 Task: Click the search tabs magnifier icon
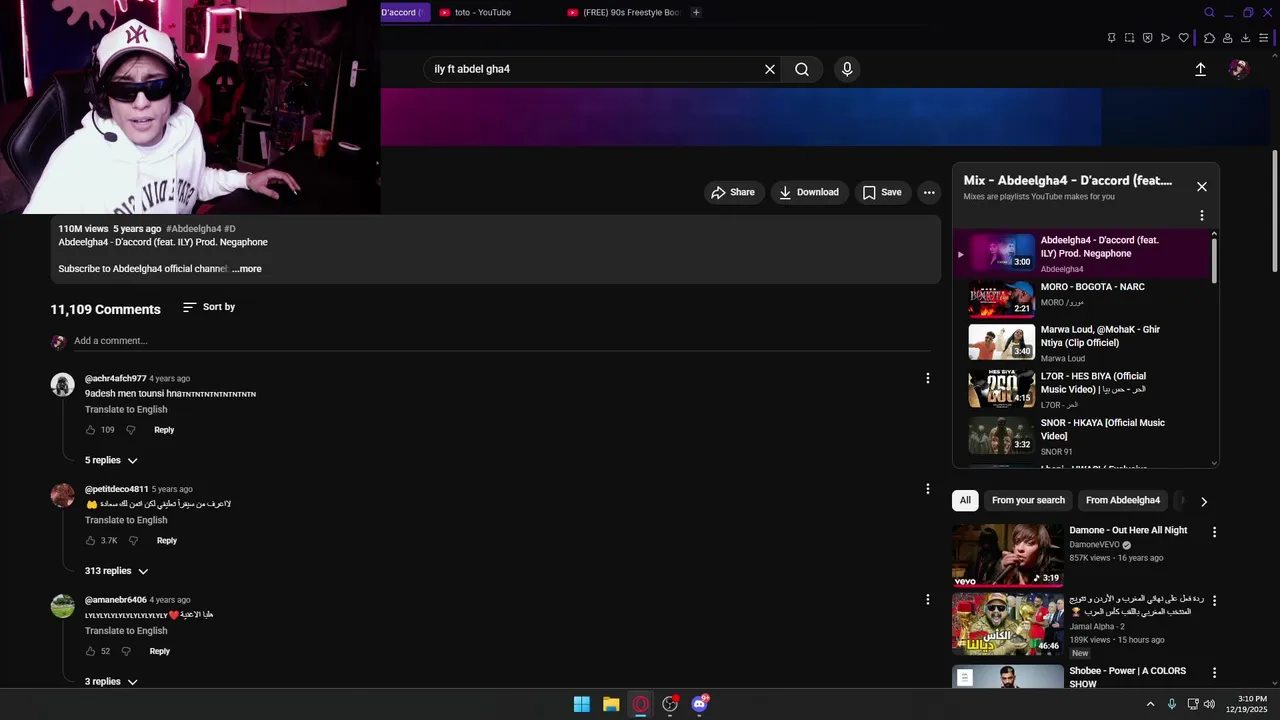[1209, 13]
